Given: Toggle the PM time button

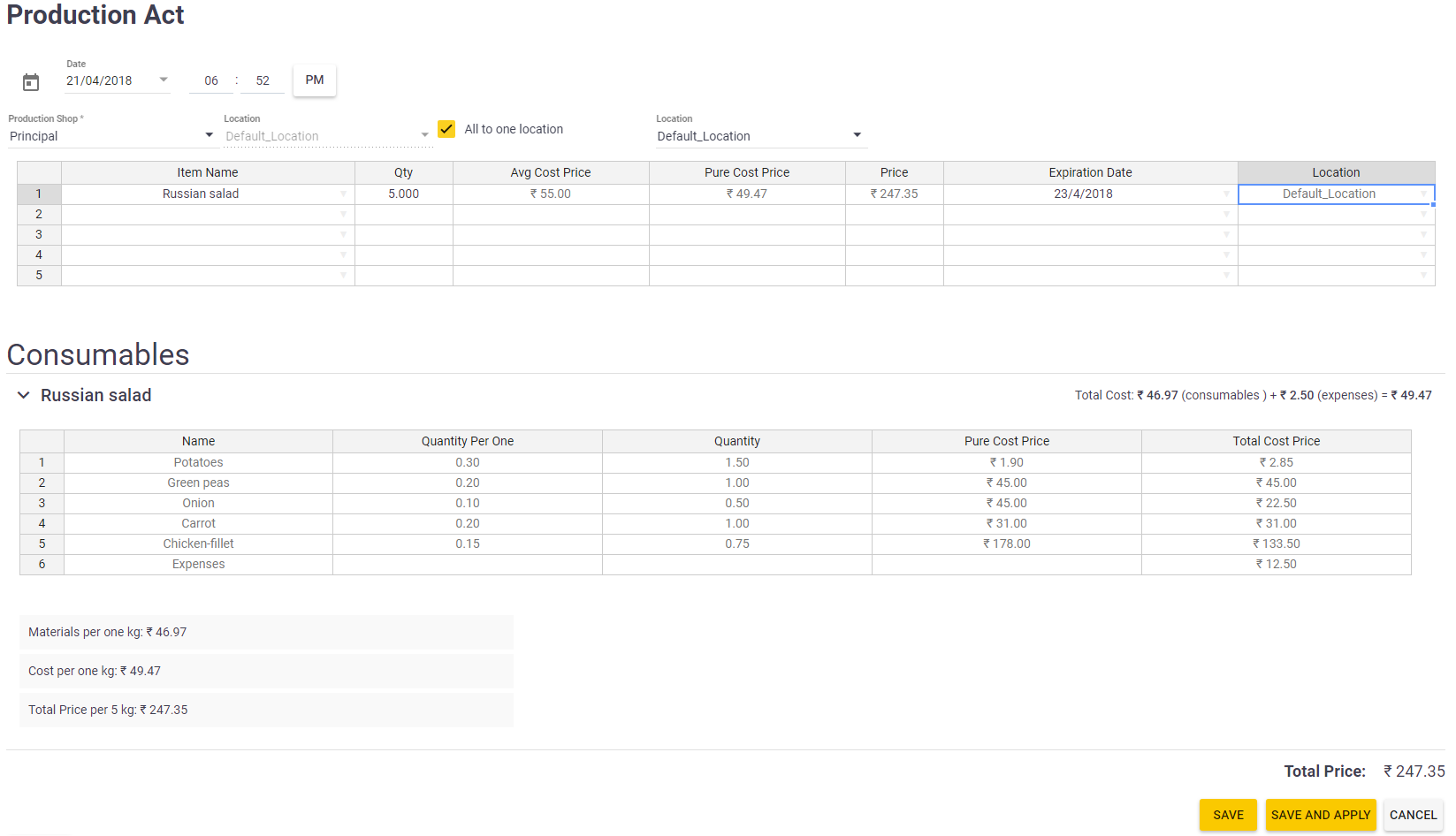Looking at the screenshot, I should 315,80.
